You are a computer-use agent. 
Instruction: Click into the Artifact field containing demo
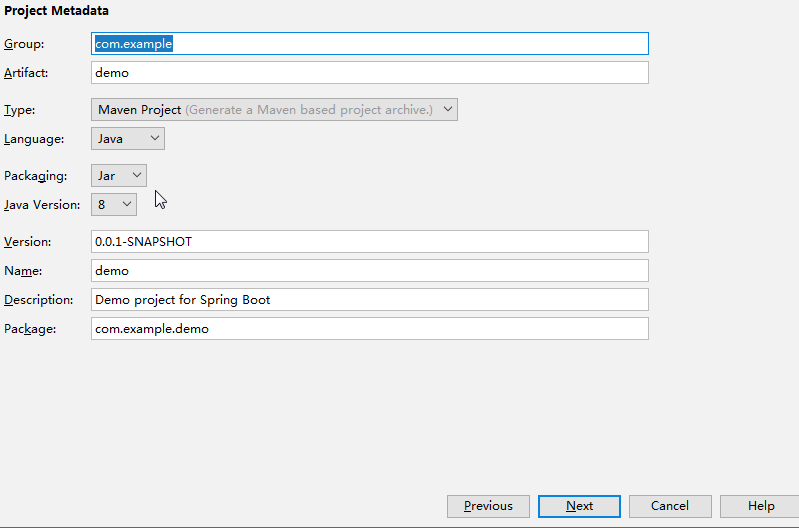[x=370, y=73]
